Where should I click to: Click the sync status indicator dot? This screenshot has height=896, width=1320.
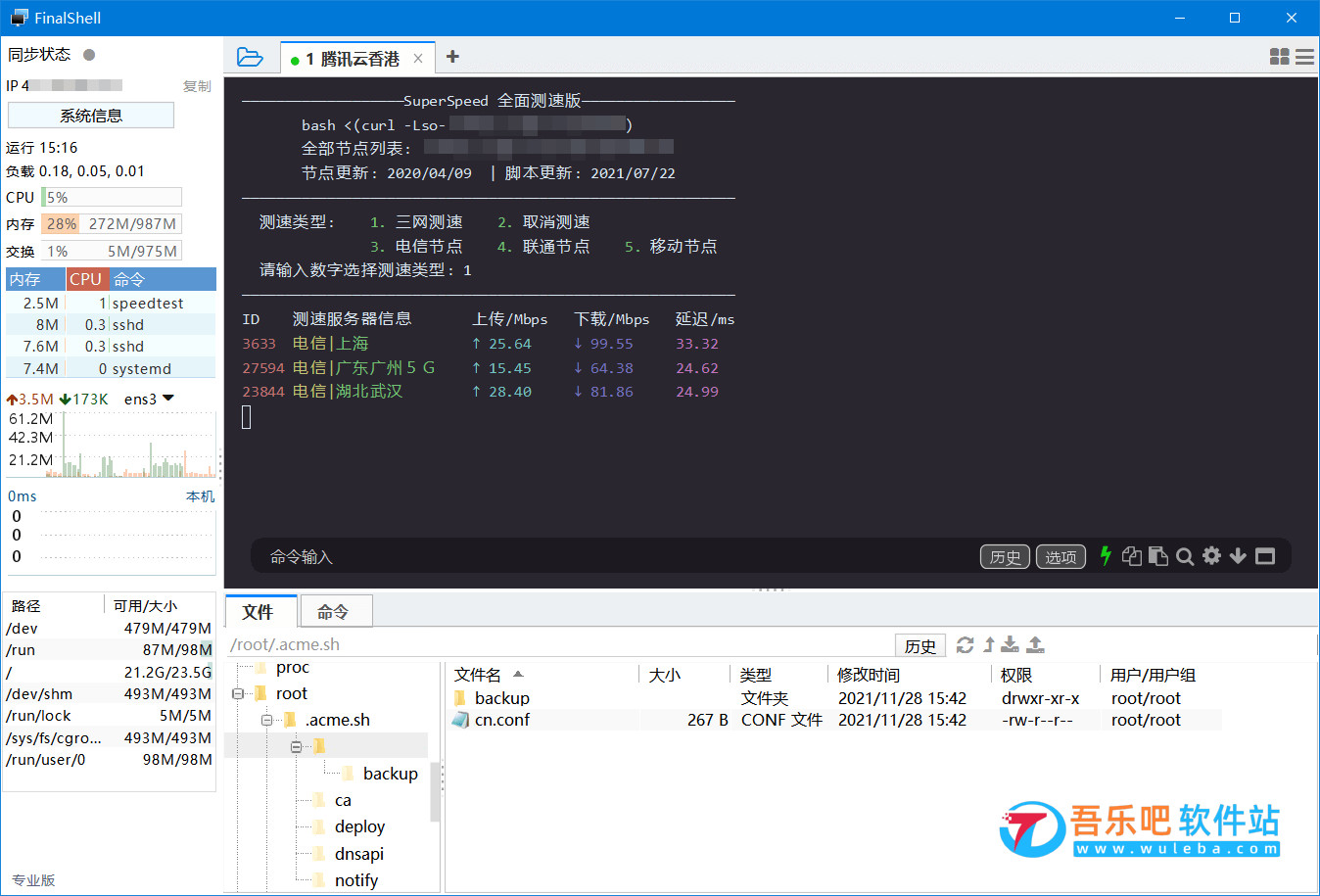pyautogui.click(x=89, y=55)
